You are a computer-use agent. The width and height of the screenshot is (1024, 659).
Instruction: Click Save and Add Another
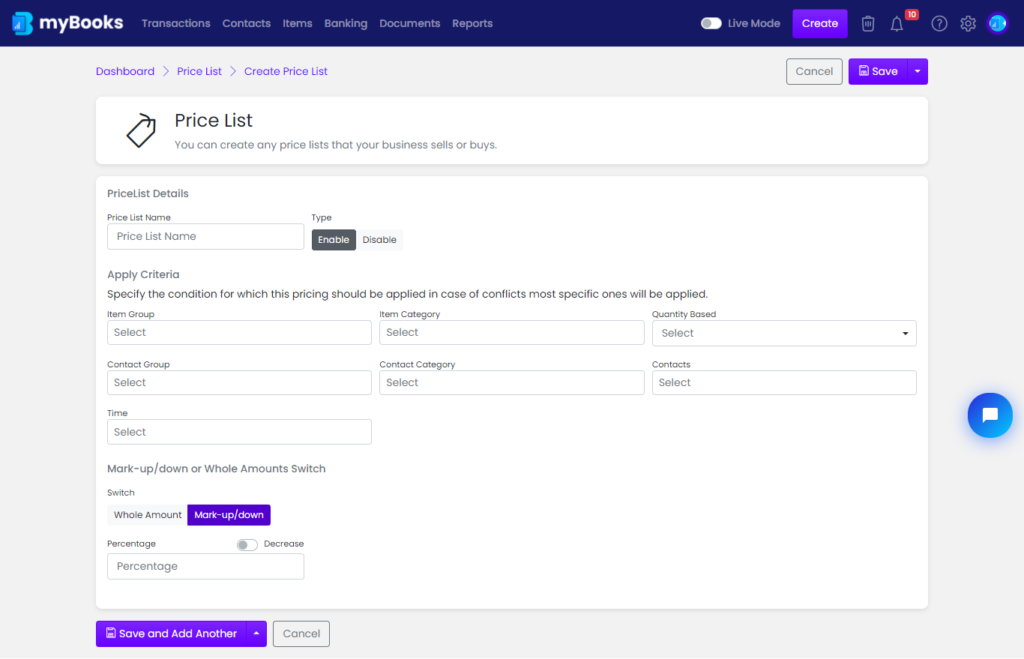(171, 634)
